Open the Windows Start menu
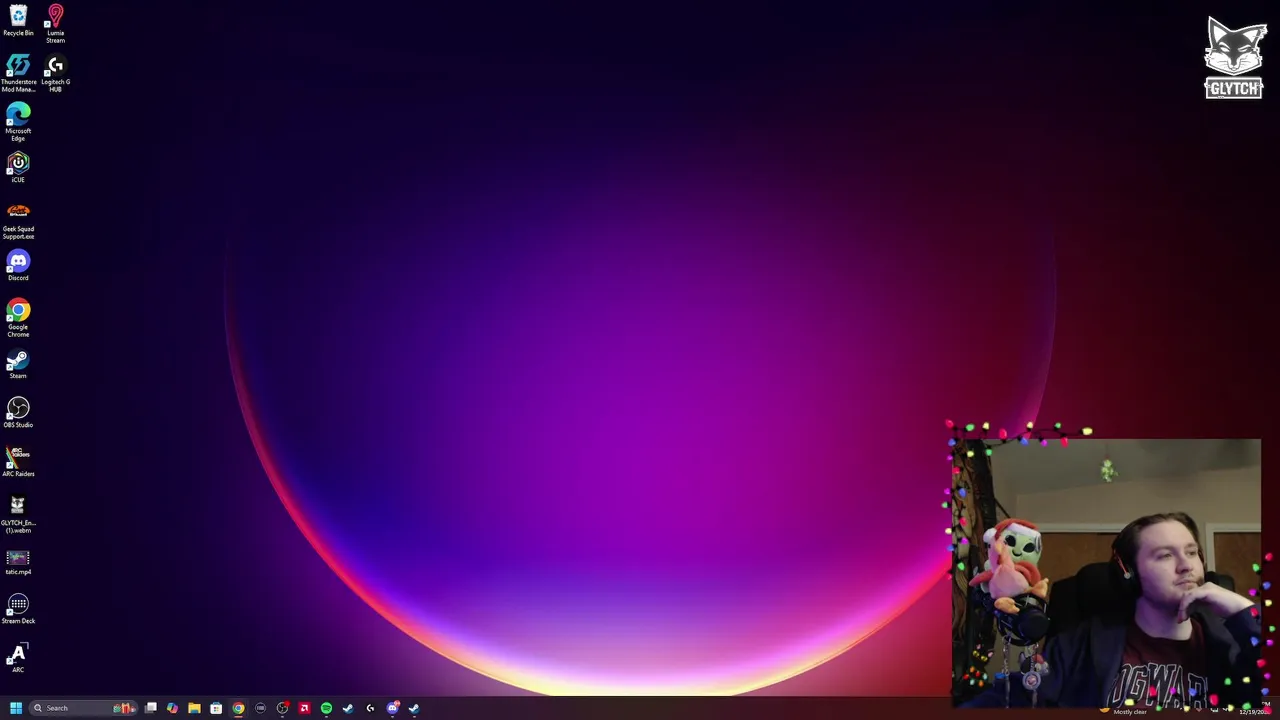Screen dimensions: 1280x720 [x=16, y=708]
